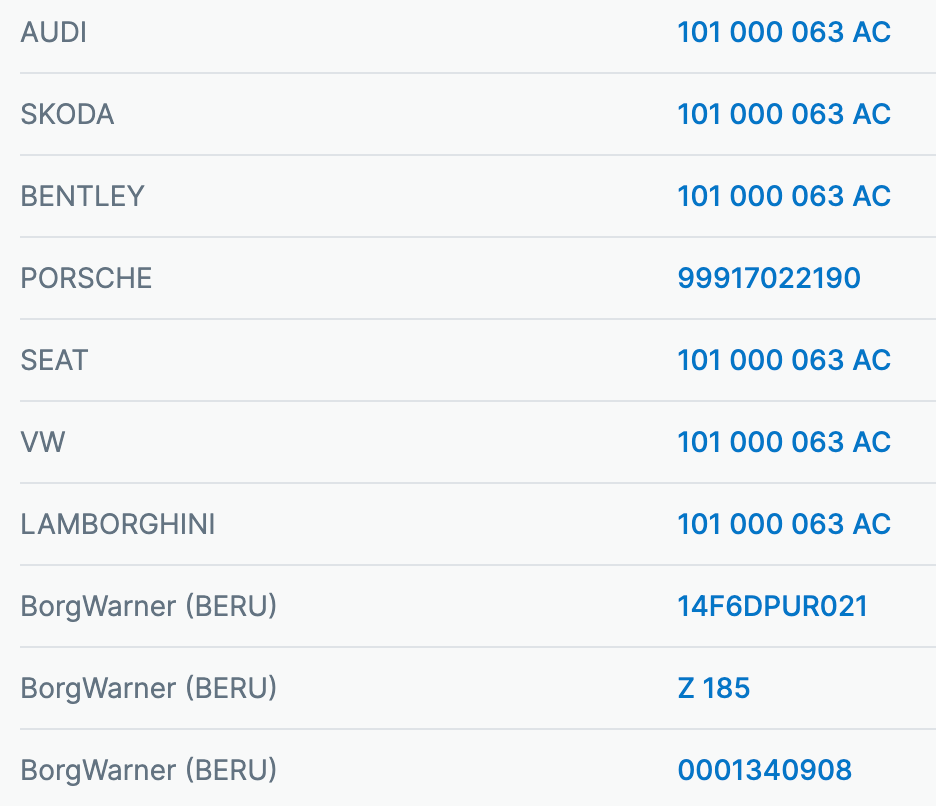Select the BorgWarner (BERU) label beside Z 185
The width and height of the screenshot is (936, 806).
click(148, 689)
